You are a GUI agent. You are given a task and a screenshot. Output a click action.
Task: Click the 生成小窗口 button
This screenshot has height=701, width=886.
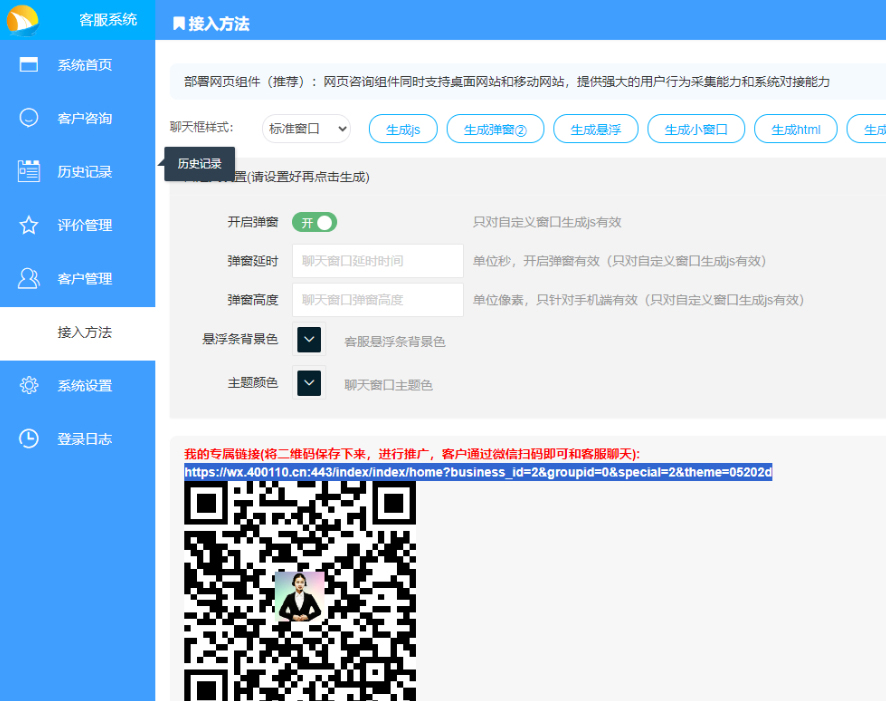[696, 129]
